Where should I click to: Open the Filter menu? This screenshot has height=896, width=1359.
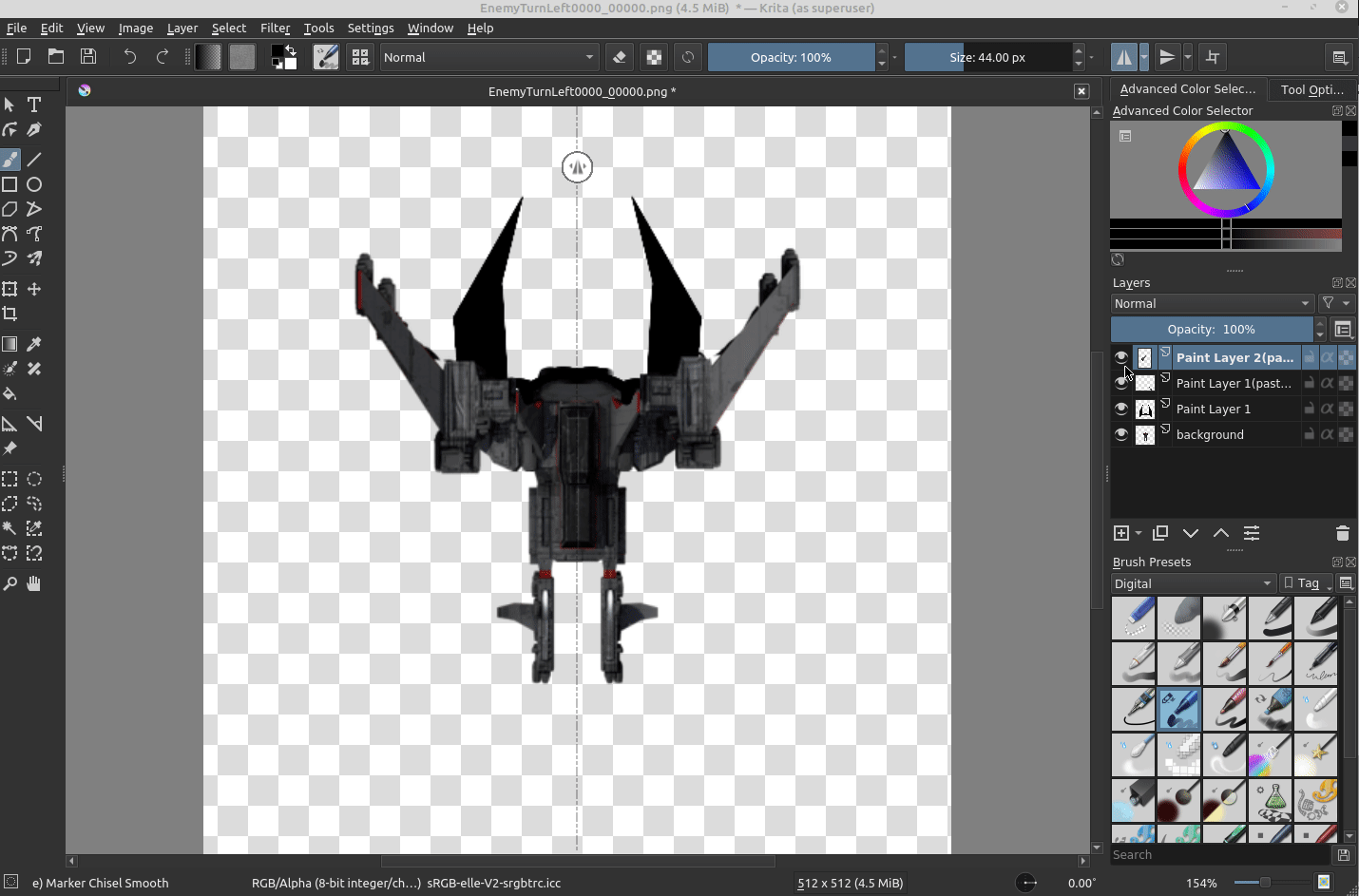pos(276,28)
